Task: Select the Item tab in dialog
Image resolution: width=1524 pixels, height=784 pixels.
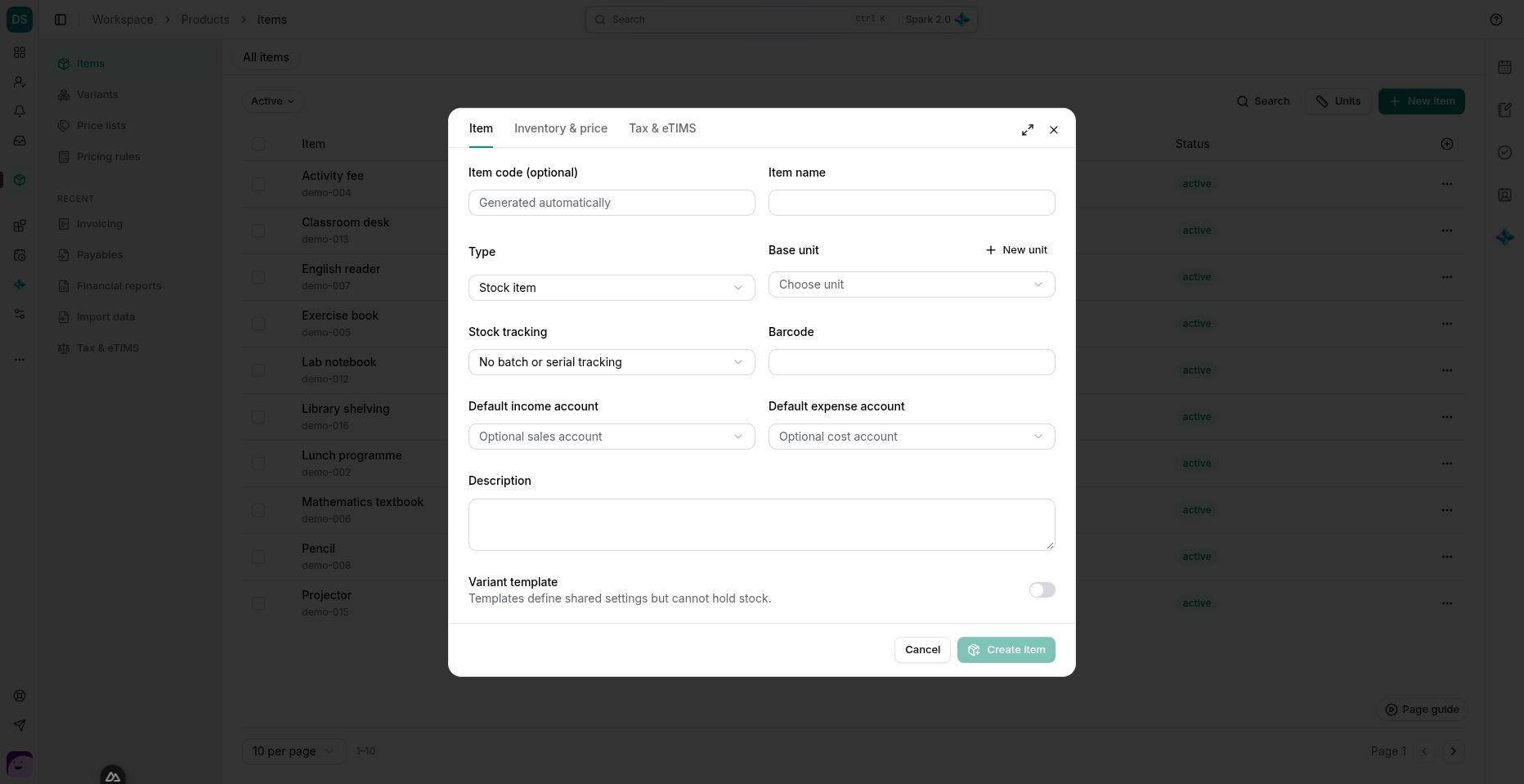Action: pyautogui.click(x=481, y=128)
